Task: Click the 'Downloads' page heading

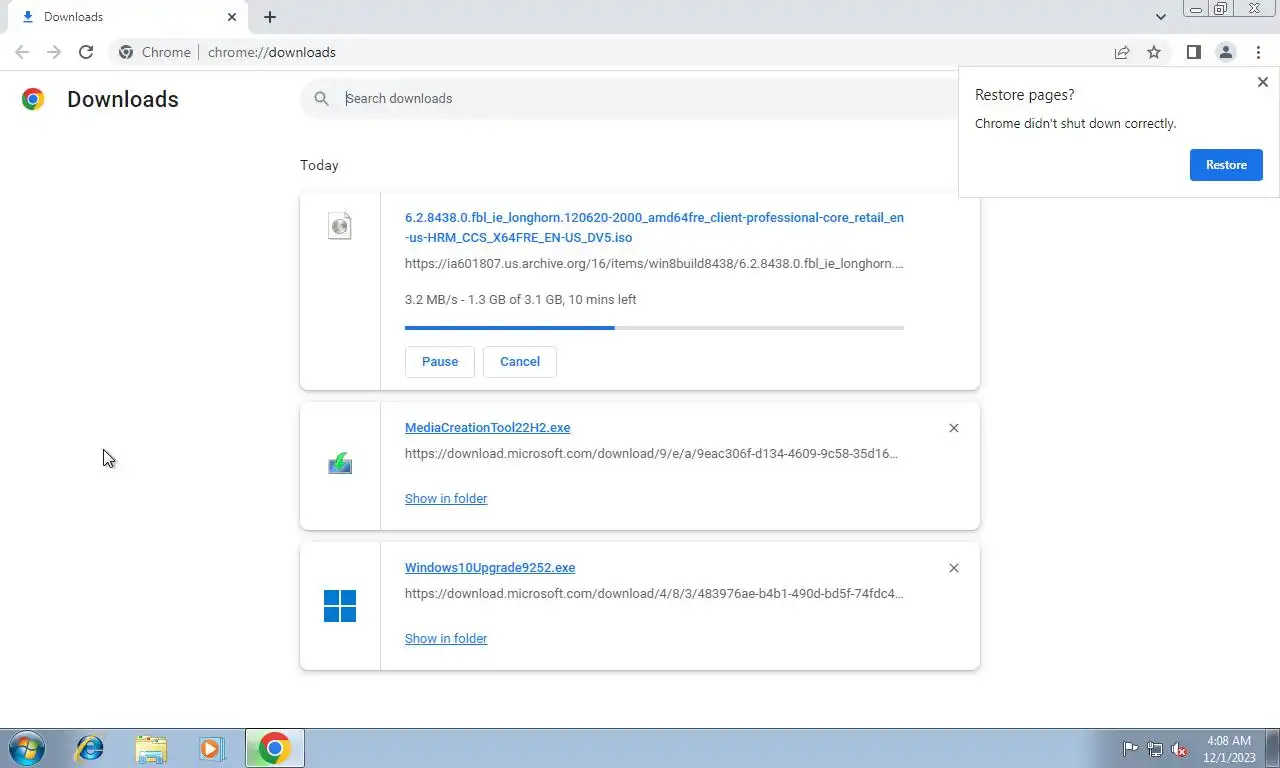Action: pyautogui.click(x=123, y=99)
